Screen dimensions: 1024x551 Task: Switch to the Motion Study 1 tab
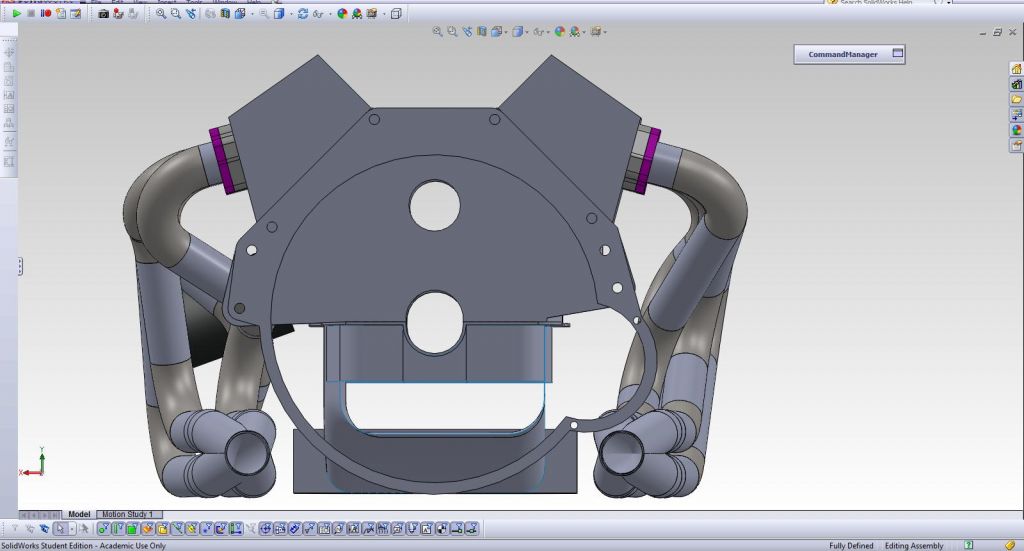pos(127,514)
